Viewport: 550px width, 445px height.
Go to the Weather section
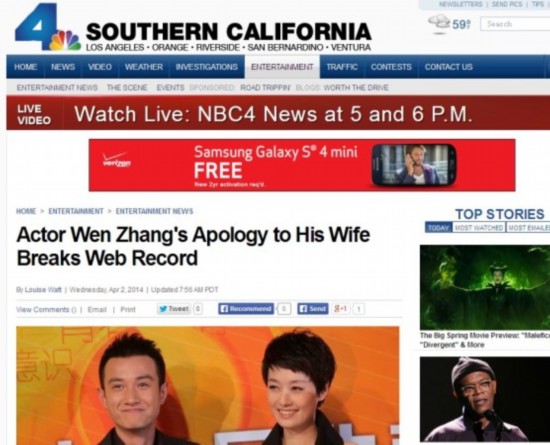[144, 67]
